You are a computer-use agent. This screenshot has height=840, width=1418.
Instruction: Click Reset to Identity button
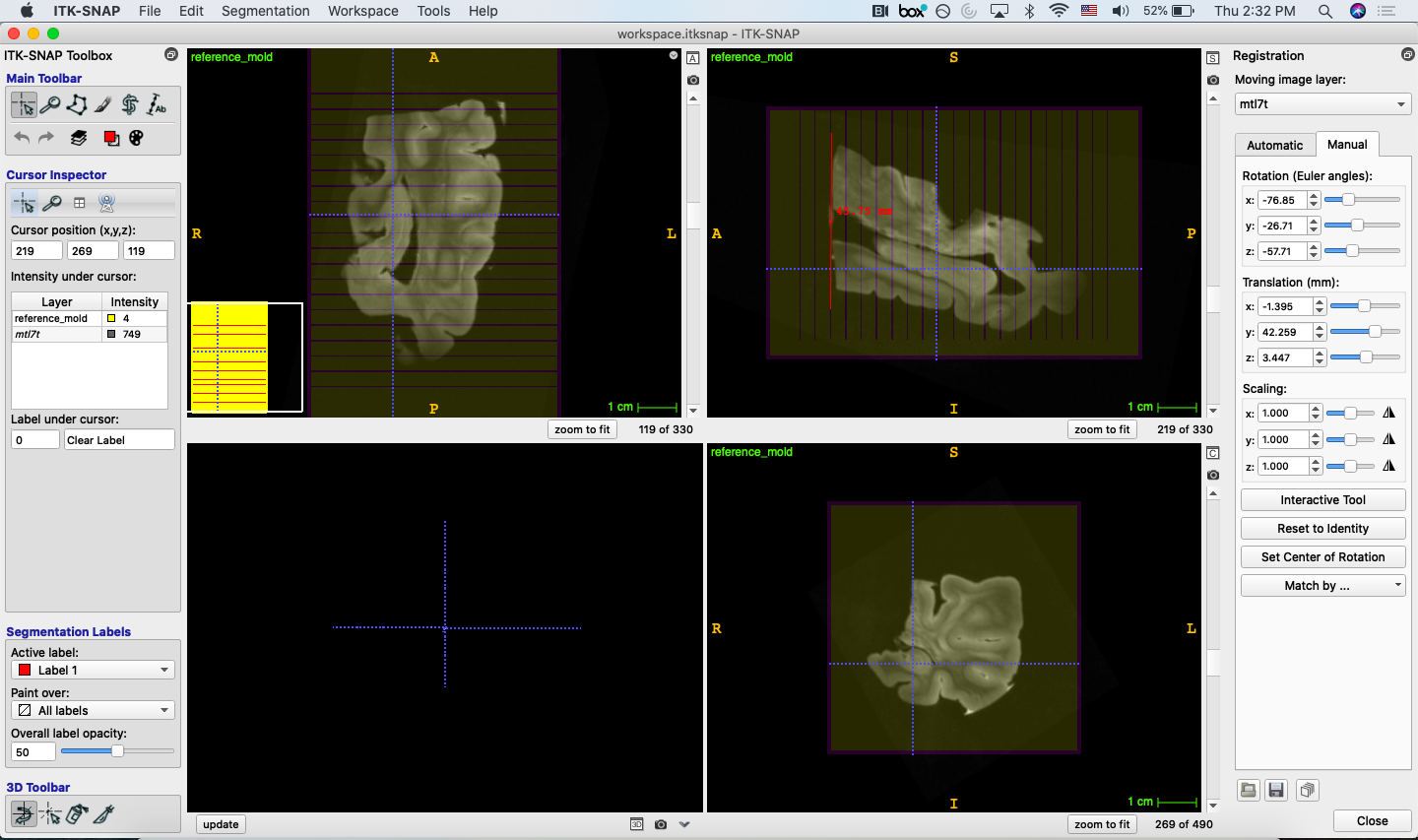click(1322, 528)
